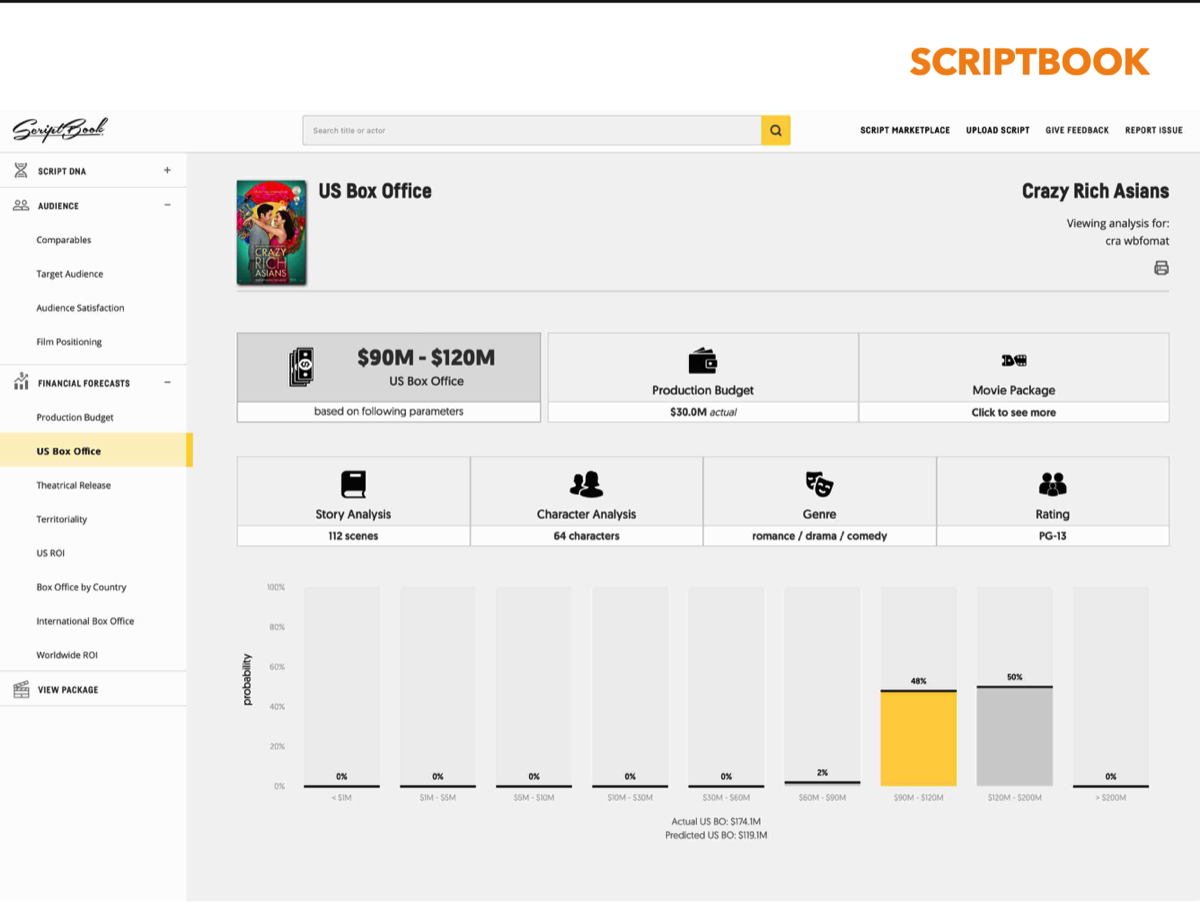Click the Character Analysis people icon
The width and height of the screenshot is (1200, 904).
pyautogui.click(x=586, y=485)
